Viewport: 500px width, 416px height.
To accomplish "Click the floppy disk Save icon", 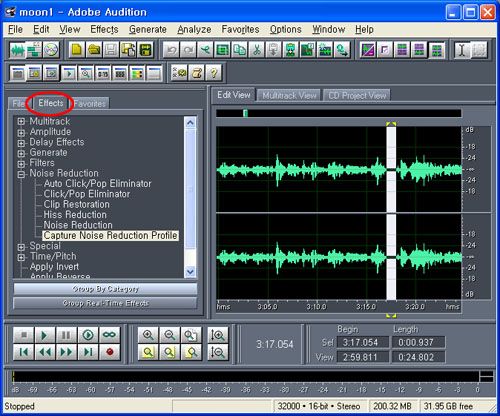I will click(111, 50).
